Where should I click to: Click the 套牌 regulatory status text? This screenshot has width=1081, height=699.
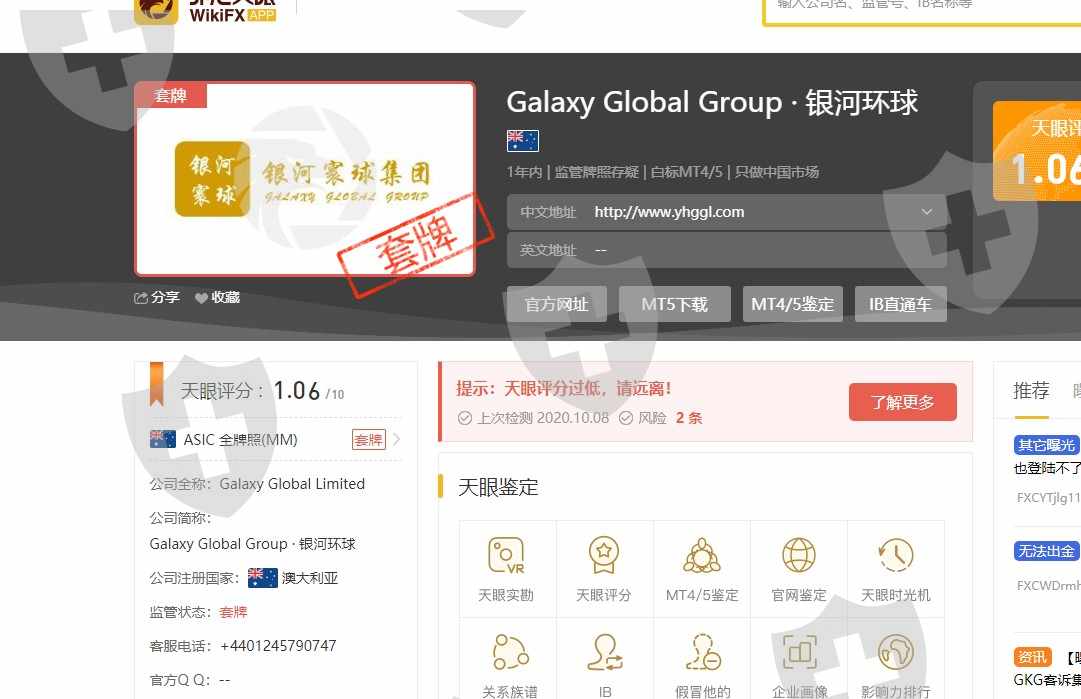click(233, 612)
